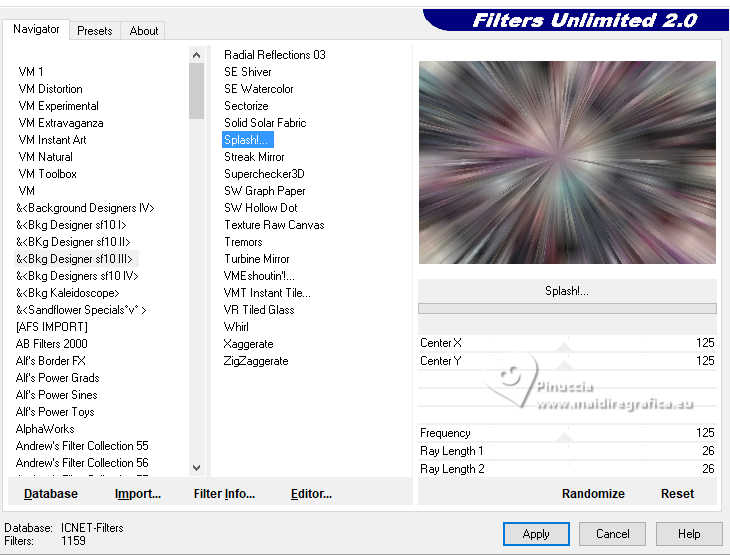This screenshot has width=730, height=555.
Task: Select Andrew's Filter Collection 56
Action: (82, 463)
